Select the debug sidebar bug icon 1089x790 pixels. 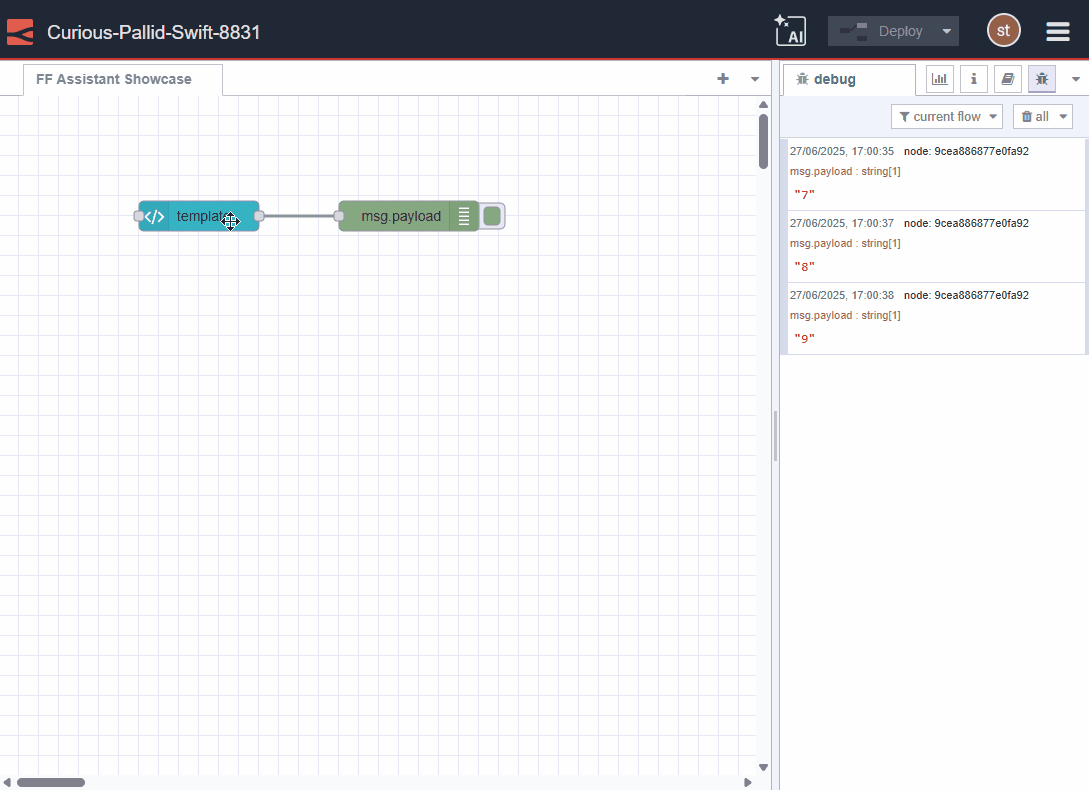click(1041, 78)
